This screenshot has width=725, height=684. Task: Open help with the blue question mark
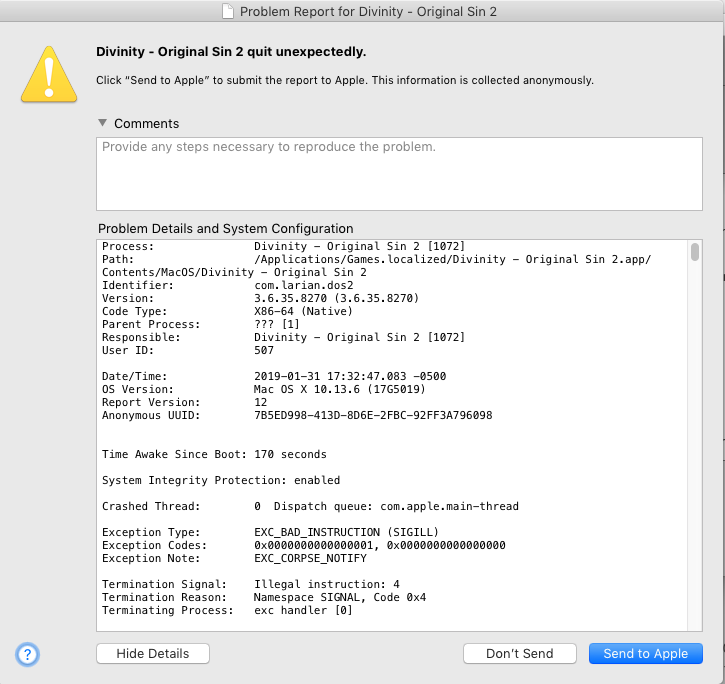[x=27, y=654]
